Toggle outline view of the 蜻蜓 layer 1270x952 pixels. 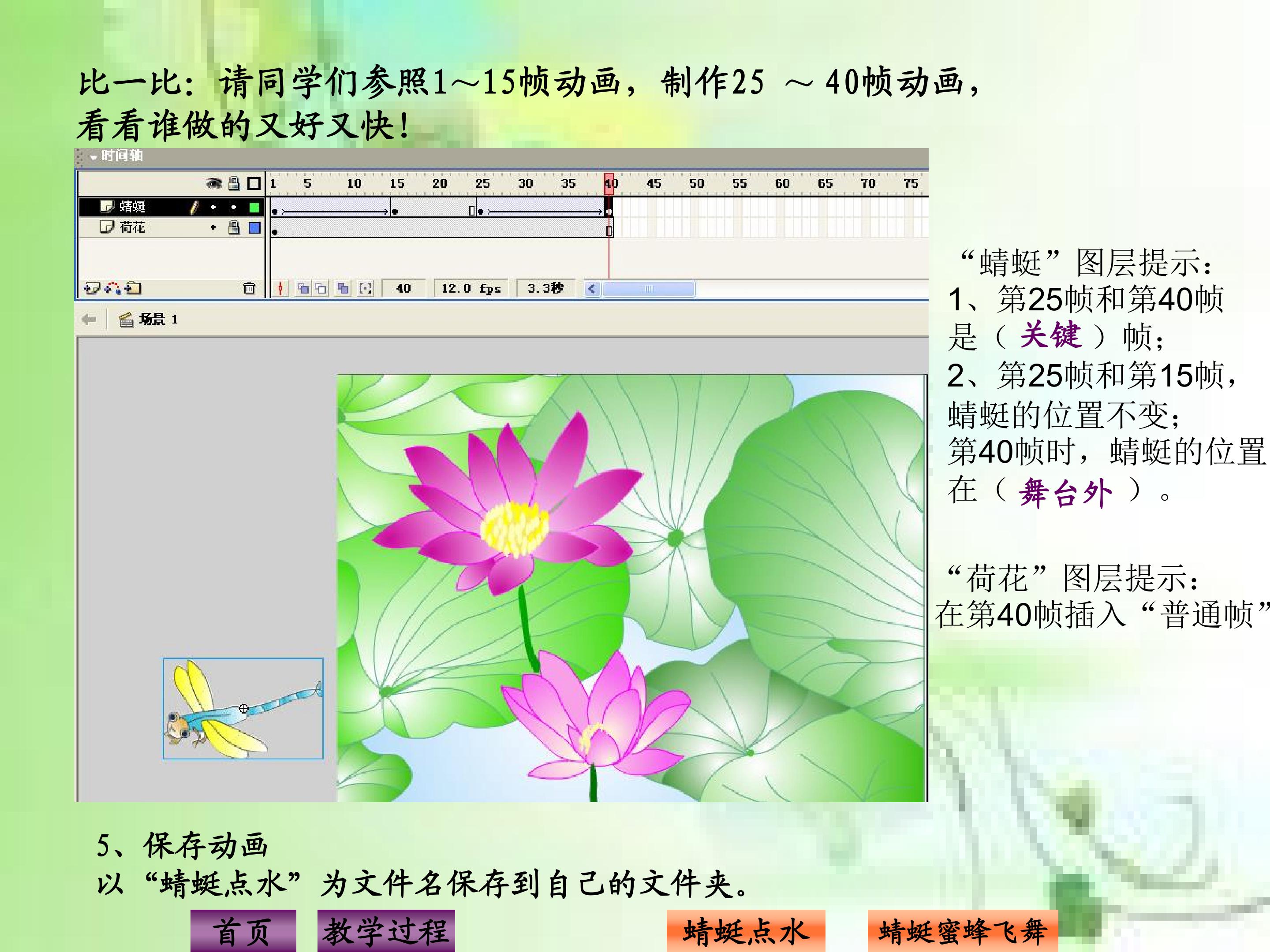click(x=254, y=207)
